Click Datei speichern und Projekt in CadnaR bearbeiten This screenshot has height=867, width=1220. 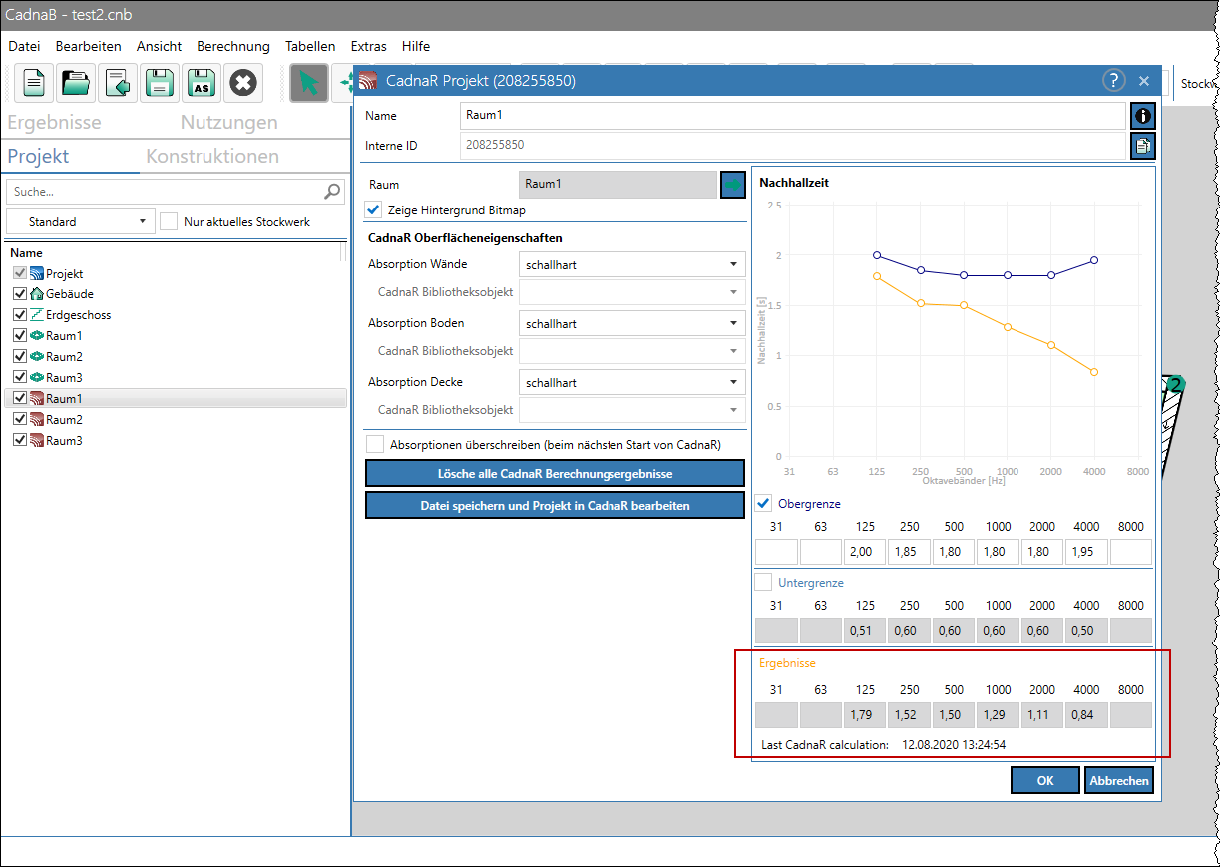point(555,505)
